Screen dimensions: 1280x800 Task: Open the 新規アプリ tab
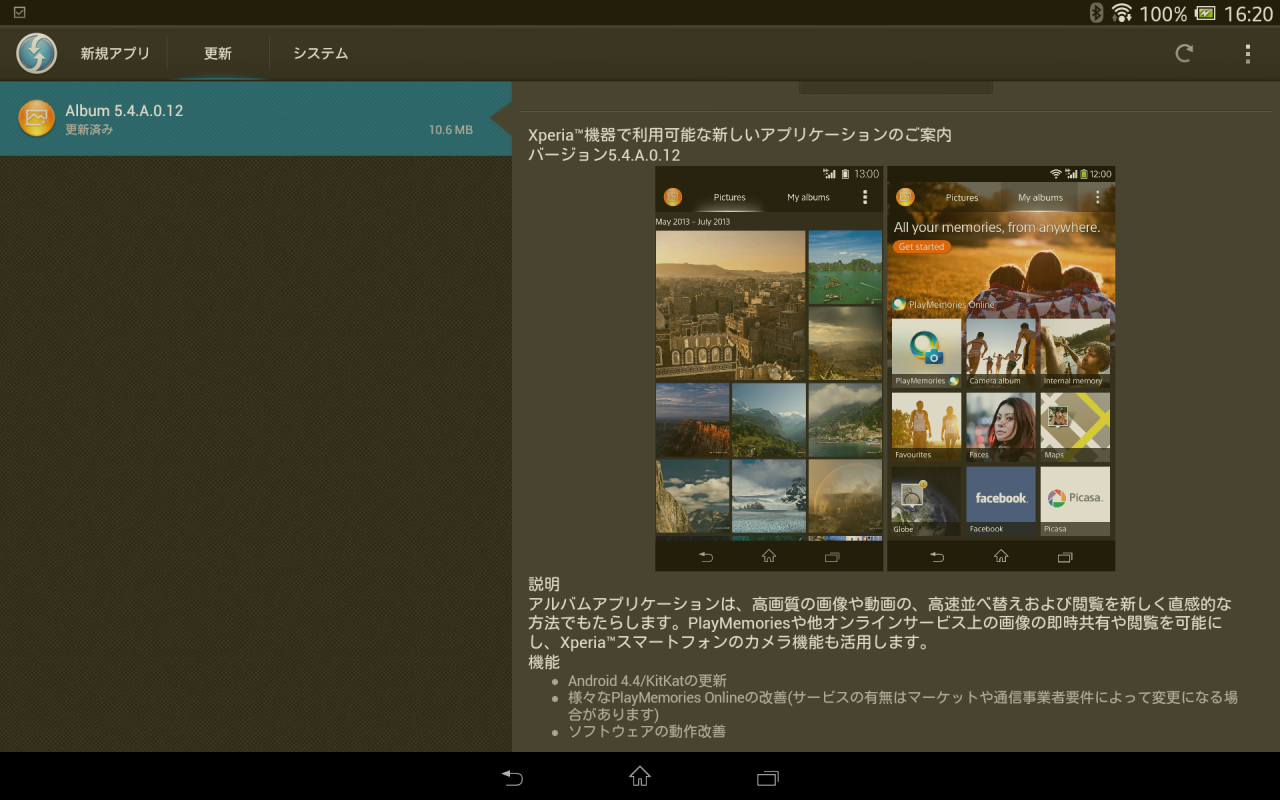pyautogui.click(x=115, y=54)
